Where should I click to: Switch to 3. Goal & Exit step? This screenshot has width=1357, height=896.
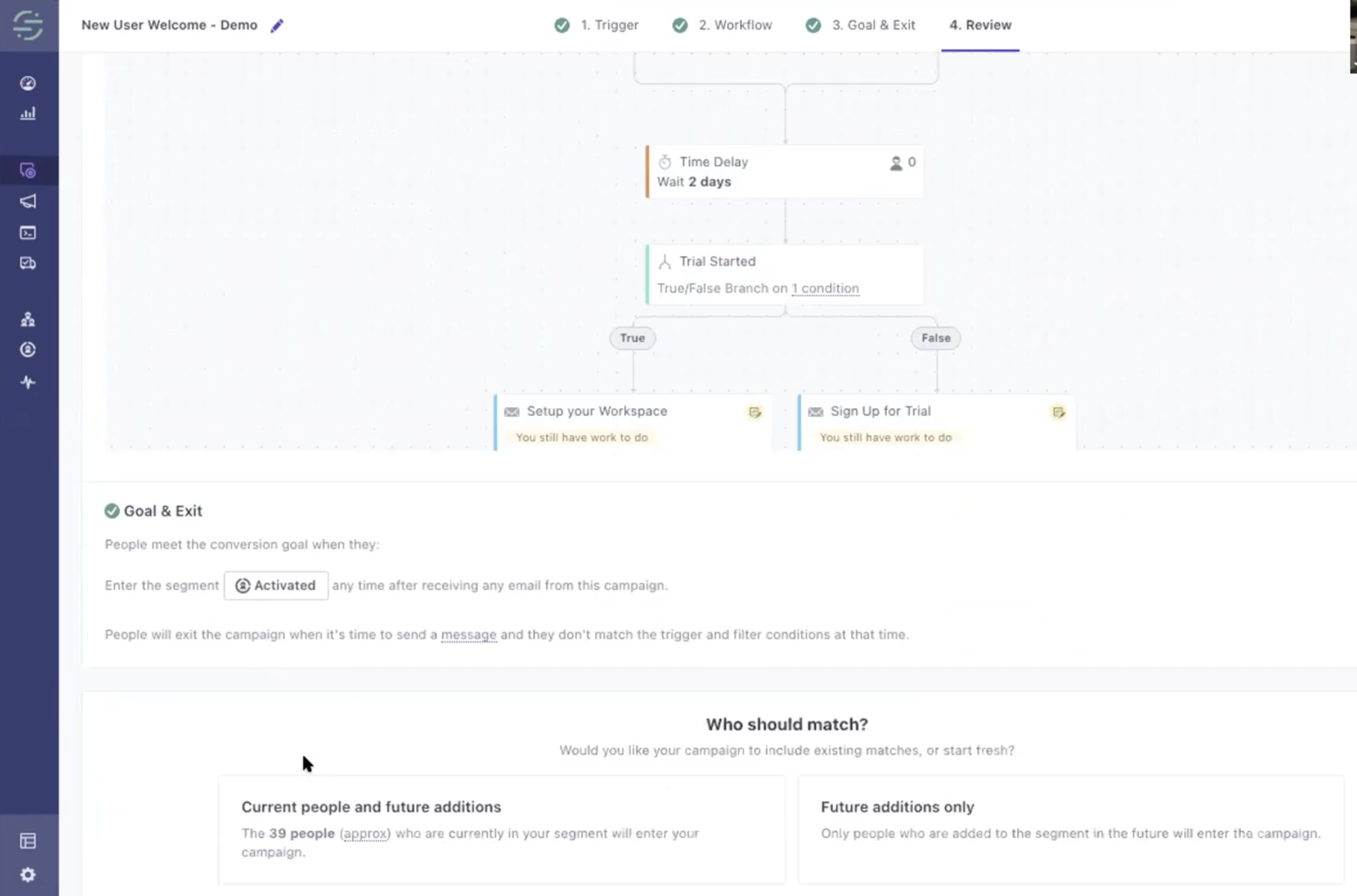[860, 25]
